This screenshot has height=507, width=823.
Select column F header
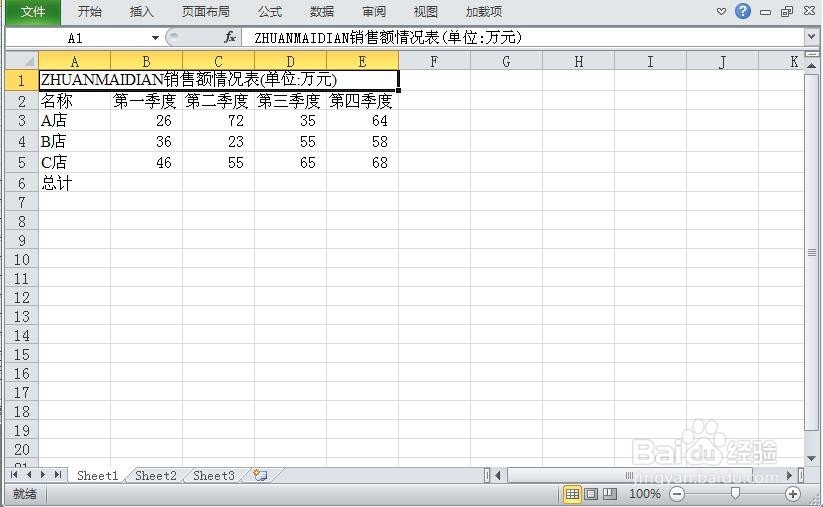coord(434,61)
